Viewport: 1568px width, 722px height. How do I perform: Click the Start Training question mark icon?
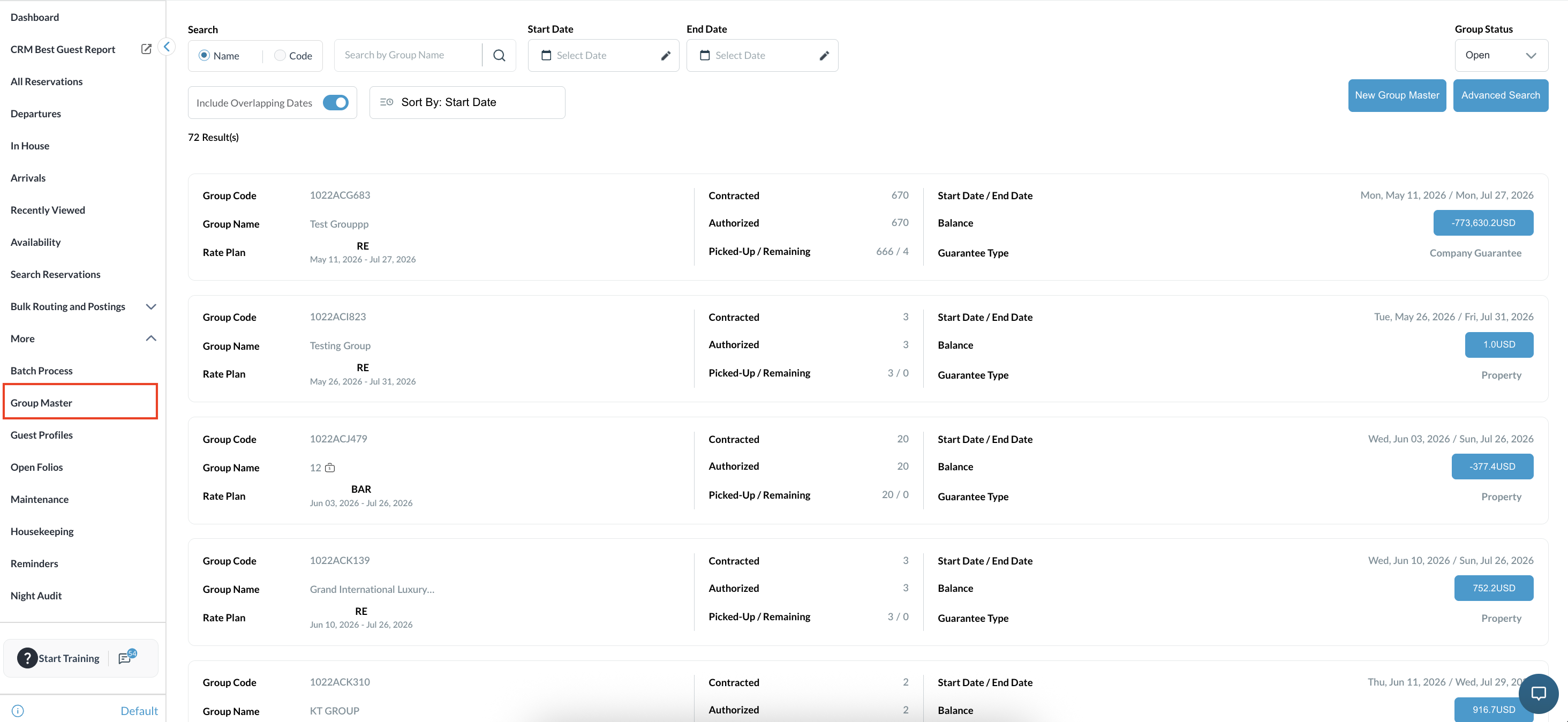[x=27, y=658]
